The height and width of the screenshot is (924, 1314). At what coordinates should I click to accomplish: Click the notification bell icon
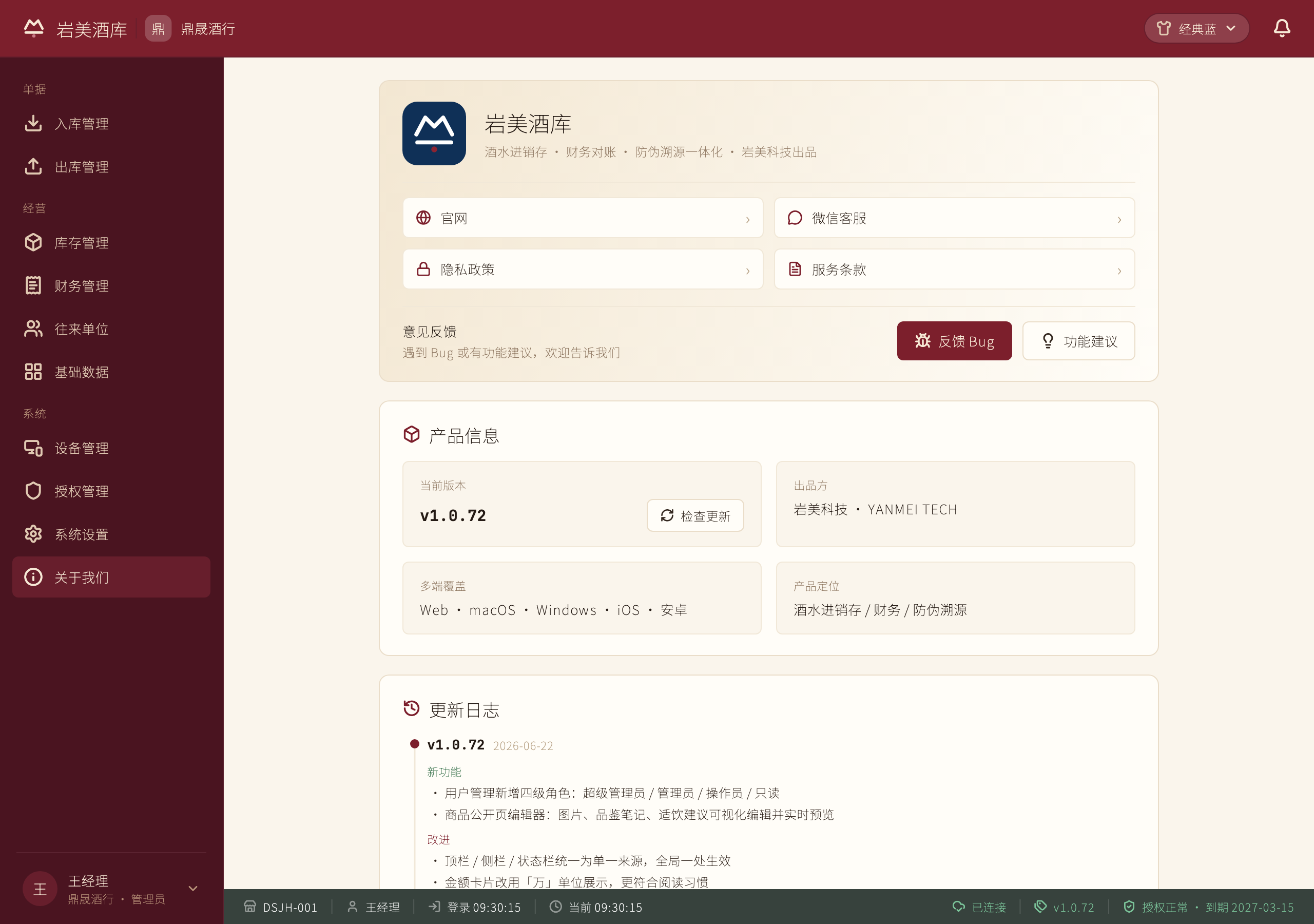click(1281, 29)
